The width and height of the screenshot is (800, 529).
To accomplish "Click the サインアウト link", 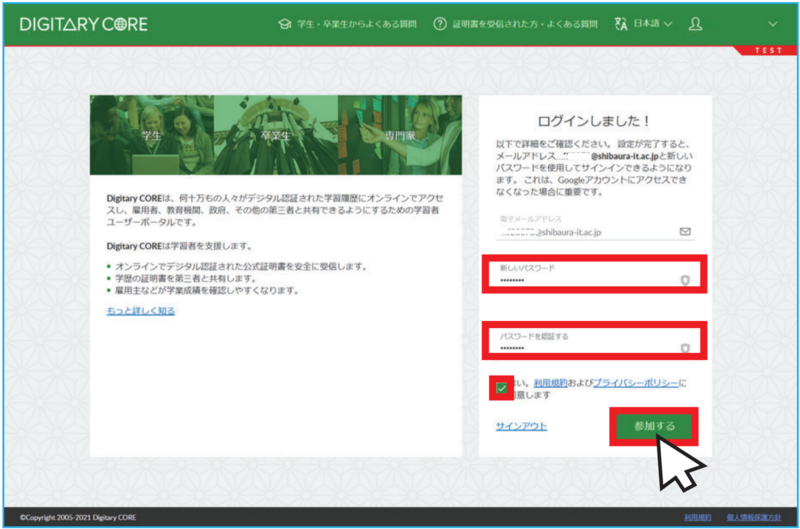I will pos(521,426).
